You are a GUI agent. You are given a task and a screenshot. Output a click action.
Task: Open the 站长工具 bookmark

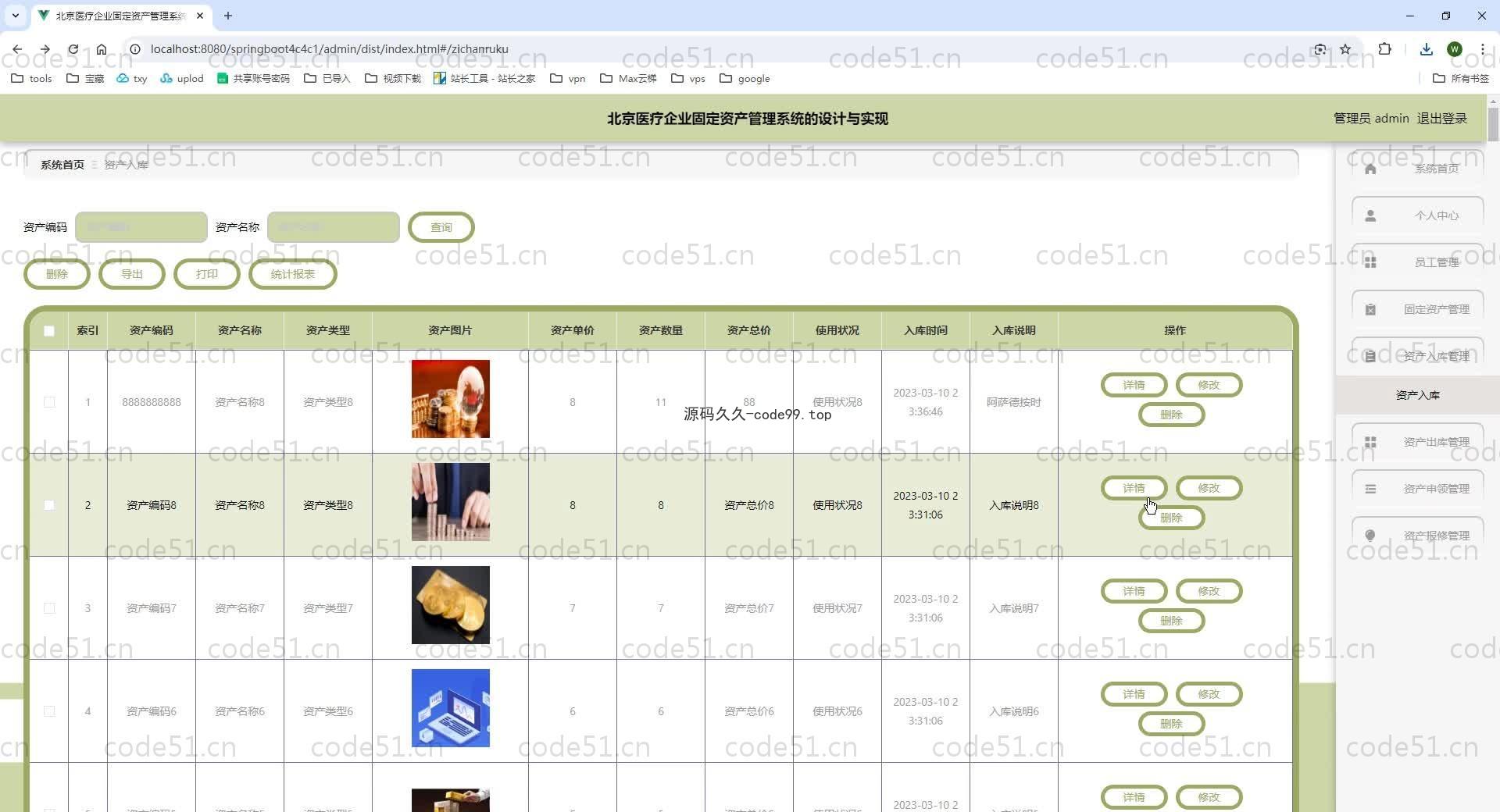pyautogui.click(x=484, y=78)
